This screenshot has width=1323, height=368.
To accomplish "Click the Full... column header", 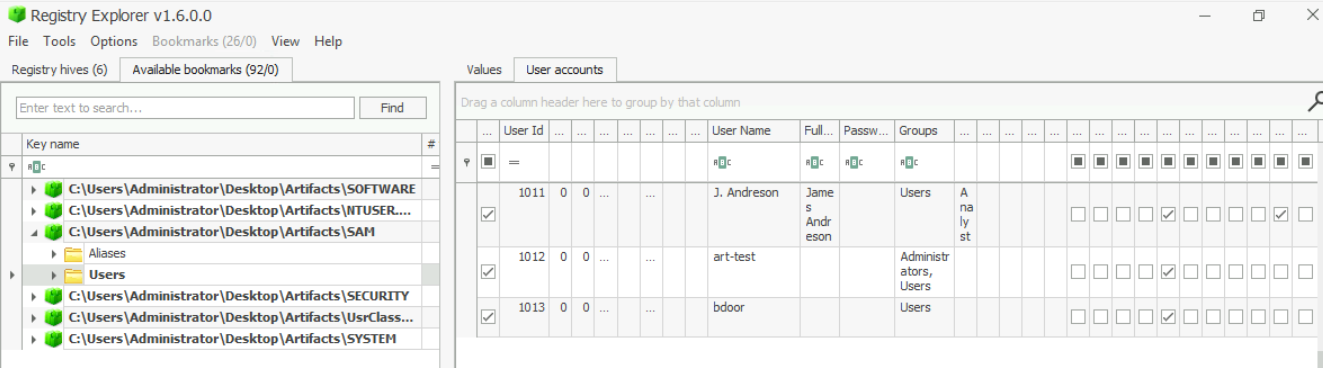I will pyautogui.click(x=819, y=131).
